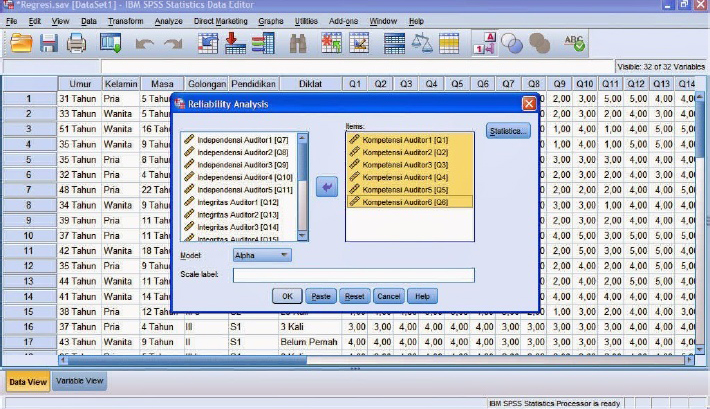Click inside the Scale label text field
Viewport: 710px width, 409px height.
(x=353, y=275)
